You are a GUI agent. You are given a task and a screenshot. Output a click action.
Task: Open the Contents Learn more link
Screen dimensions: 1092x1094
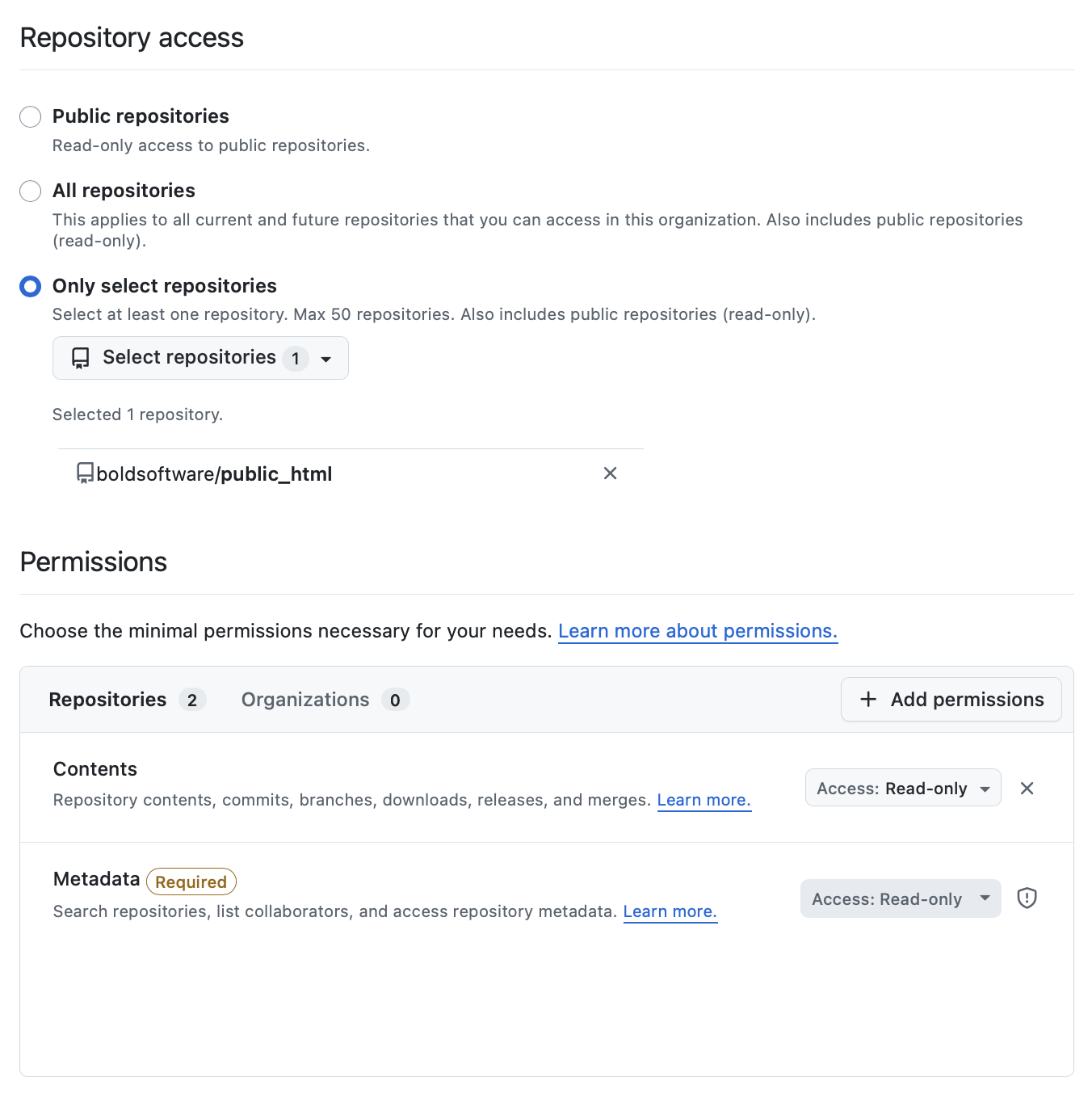[x=703, y=800]
